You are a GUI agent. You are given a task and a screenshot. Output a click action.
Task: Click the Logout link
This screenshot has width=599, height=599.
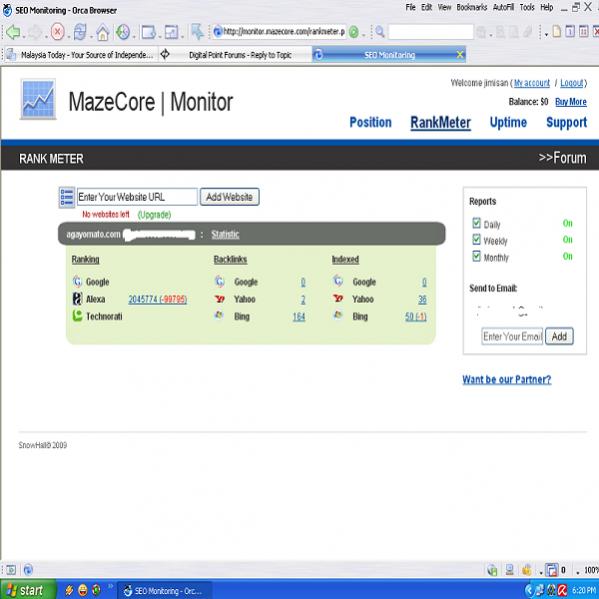pos(572,83)
